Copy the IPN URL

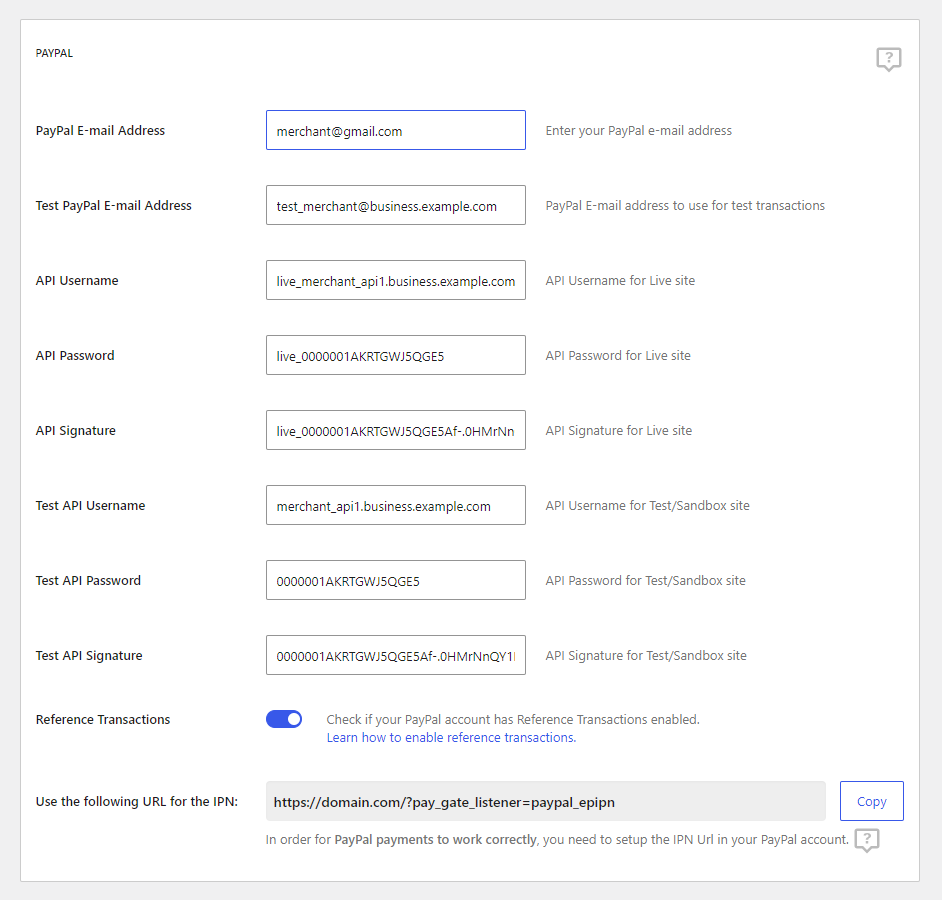click(x=872, y=801)
